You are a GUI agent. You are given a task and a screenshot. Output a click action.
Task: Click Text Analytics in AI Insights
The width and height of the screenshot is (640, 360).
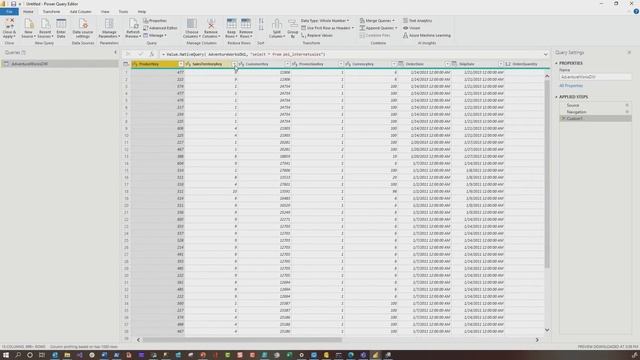pyautogui.click(x=417, y=20)
